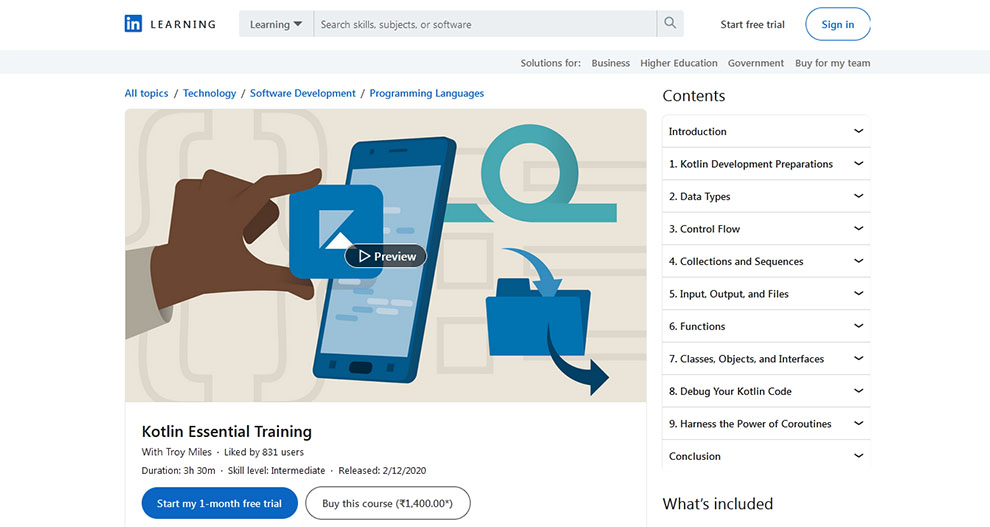Click 'Duration: 3h 30m' text
The image size is (990, 527).
point(179,471)
